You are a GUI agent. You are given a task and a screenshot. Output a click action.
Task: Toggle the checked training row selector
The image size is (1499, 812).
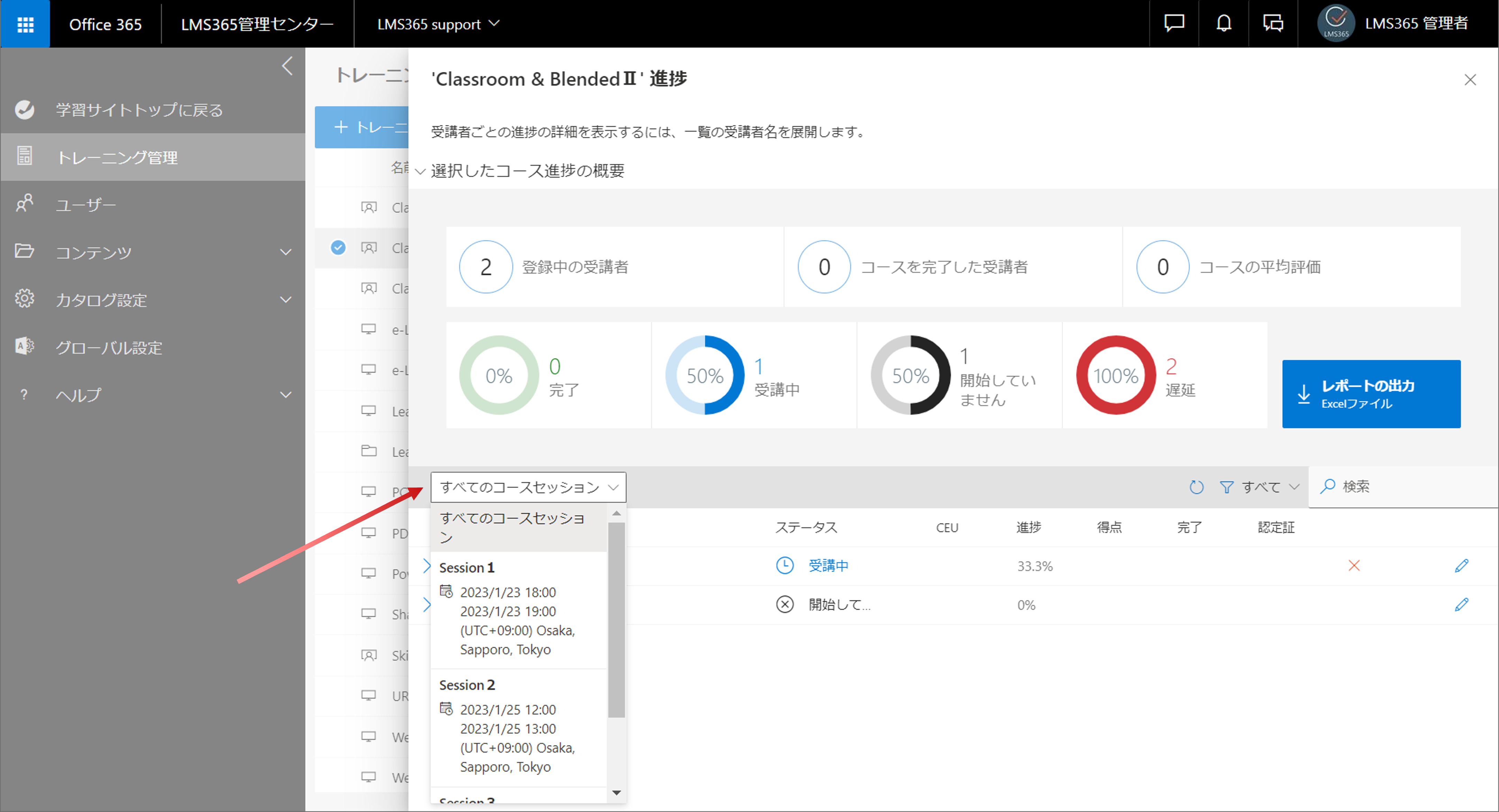pos(337,247)
